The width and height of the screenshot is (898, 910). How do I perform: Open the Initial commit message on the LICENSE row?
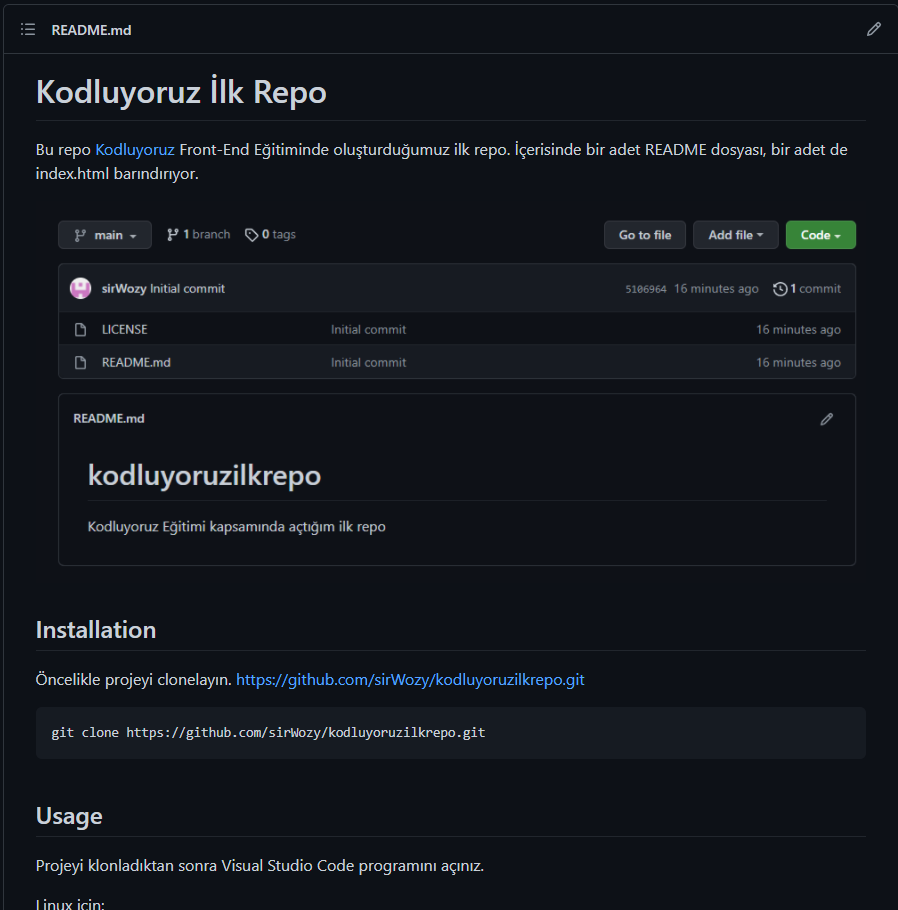point(369,329)
